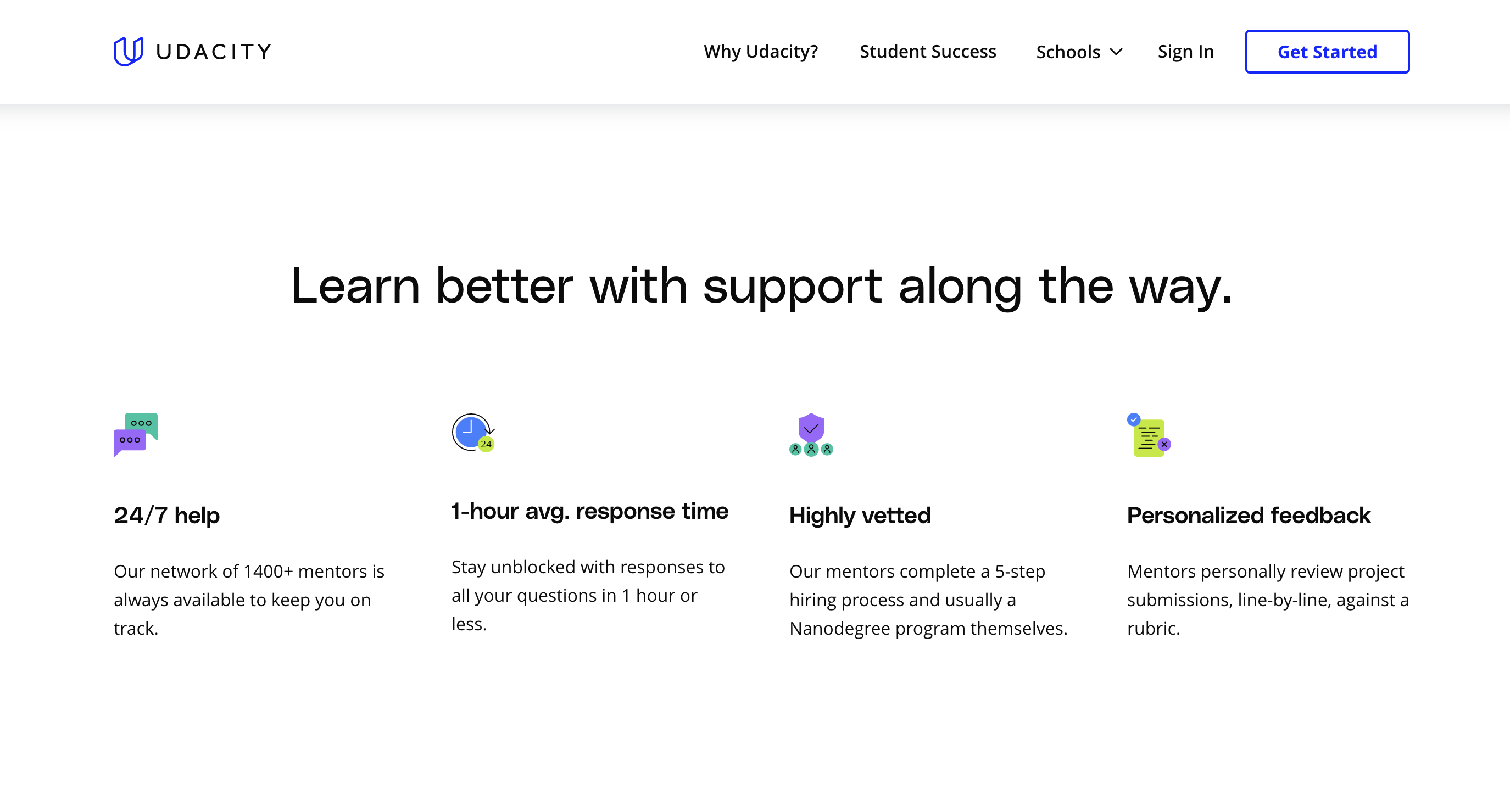
Task: Select the "24/7 help" heading
Action: [x=166, y=516]
